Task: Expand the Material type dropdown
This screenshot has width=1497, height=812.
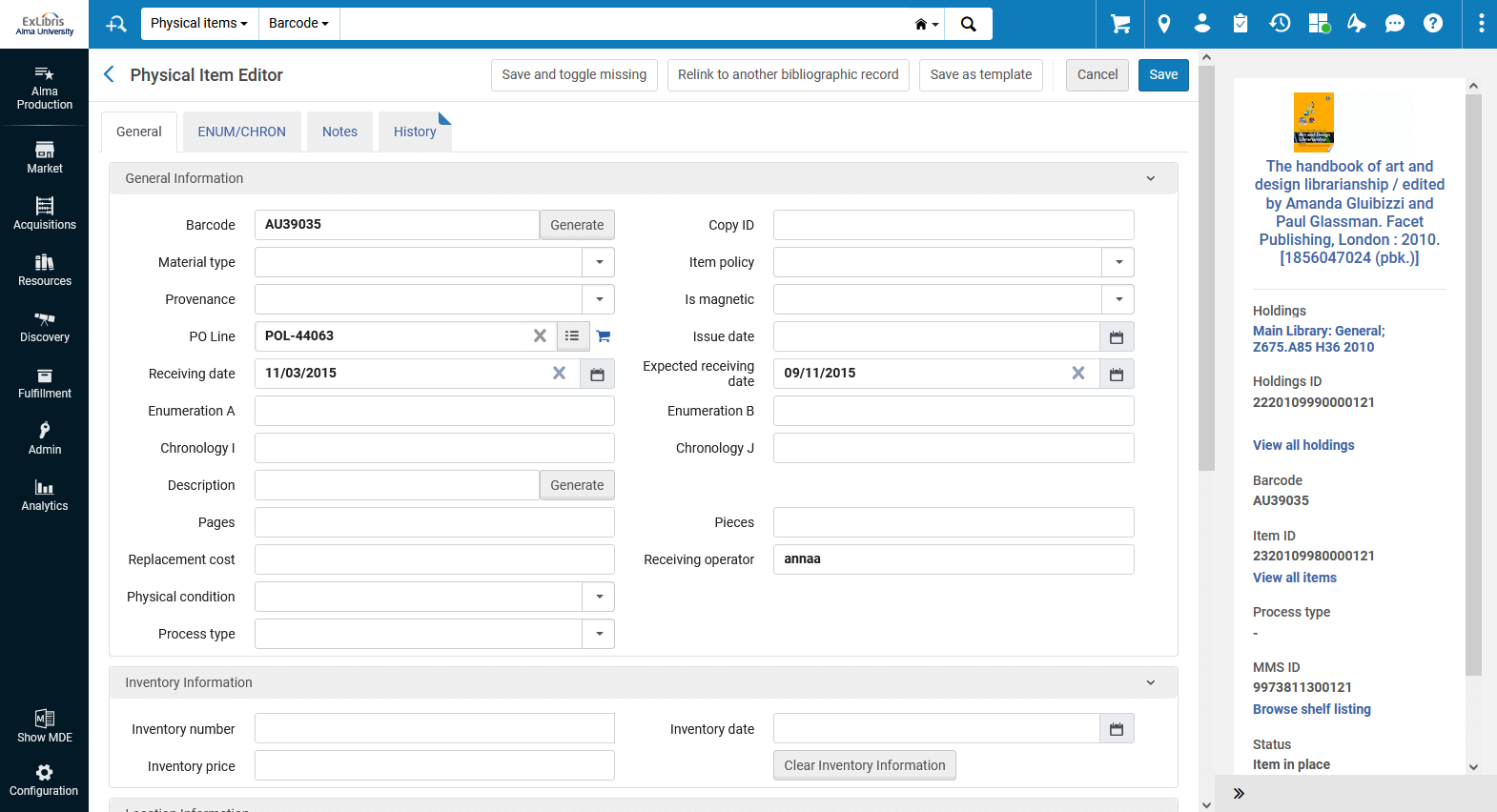Action: point(599,262)
